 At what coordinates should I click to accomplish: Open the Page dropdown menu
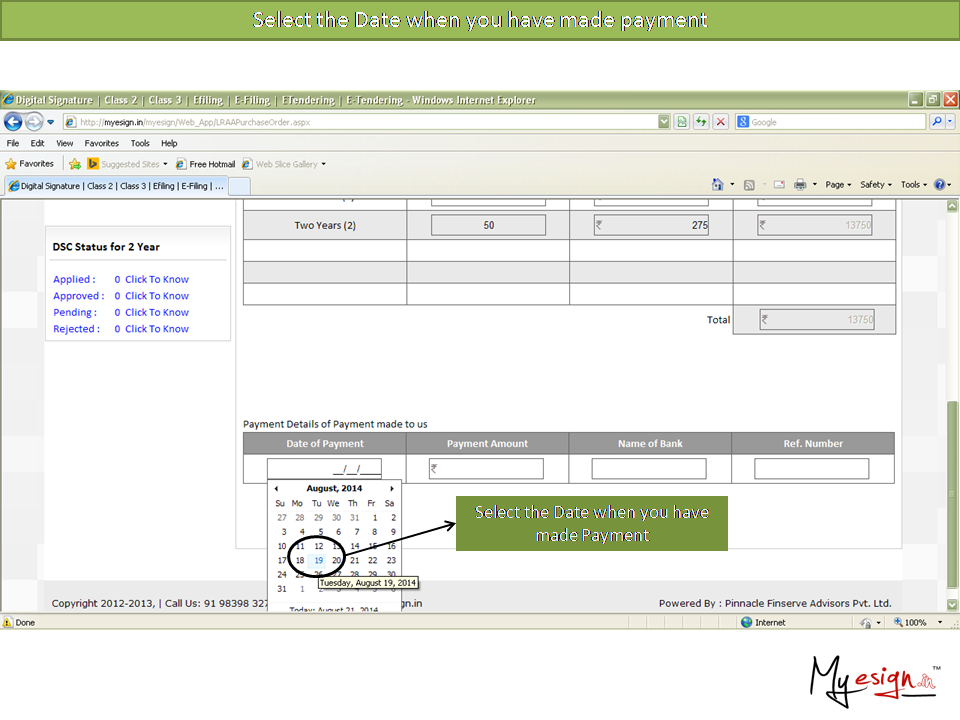838,185
